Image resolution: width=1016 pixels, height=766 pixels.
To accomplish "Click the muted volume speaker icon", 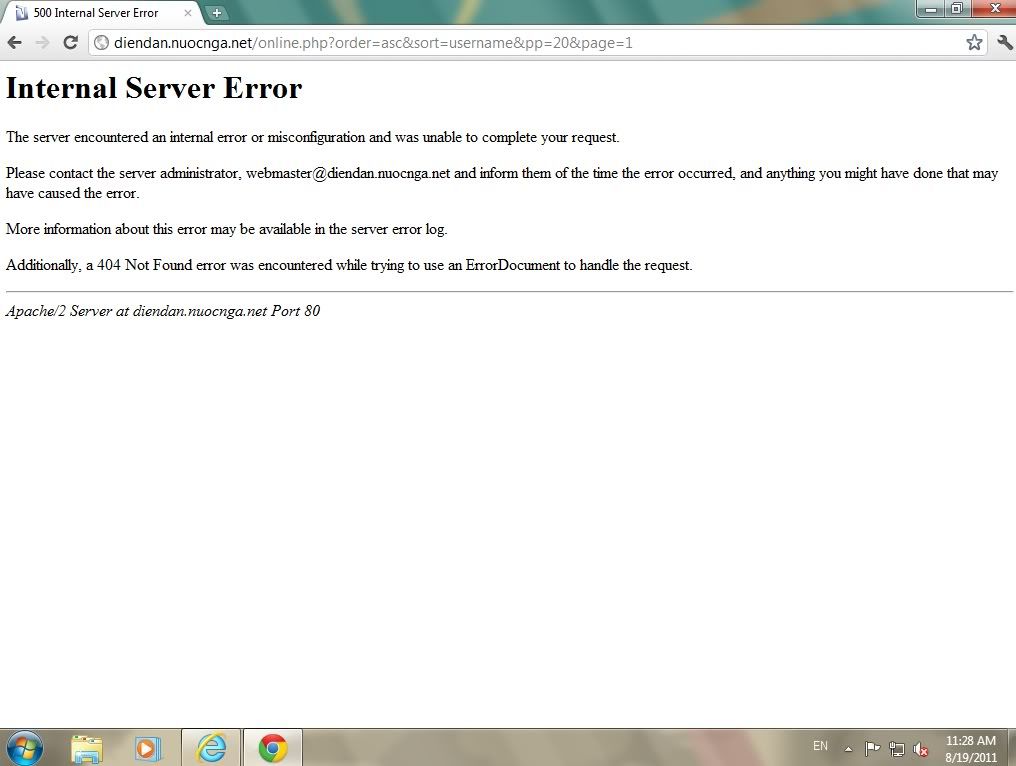I will [x=921, y=748].
